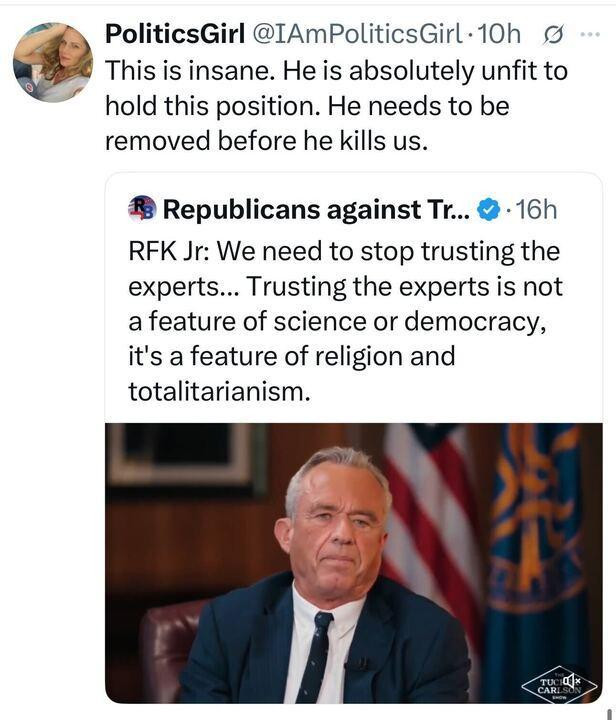Screen dimensions: 616x720
Task: Click the Tucker Carlson Show watermark logo
Action: (x=559, y=686)
